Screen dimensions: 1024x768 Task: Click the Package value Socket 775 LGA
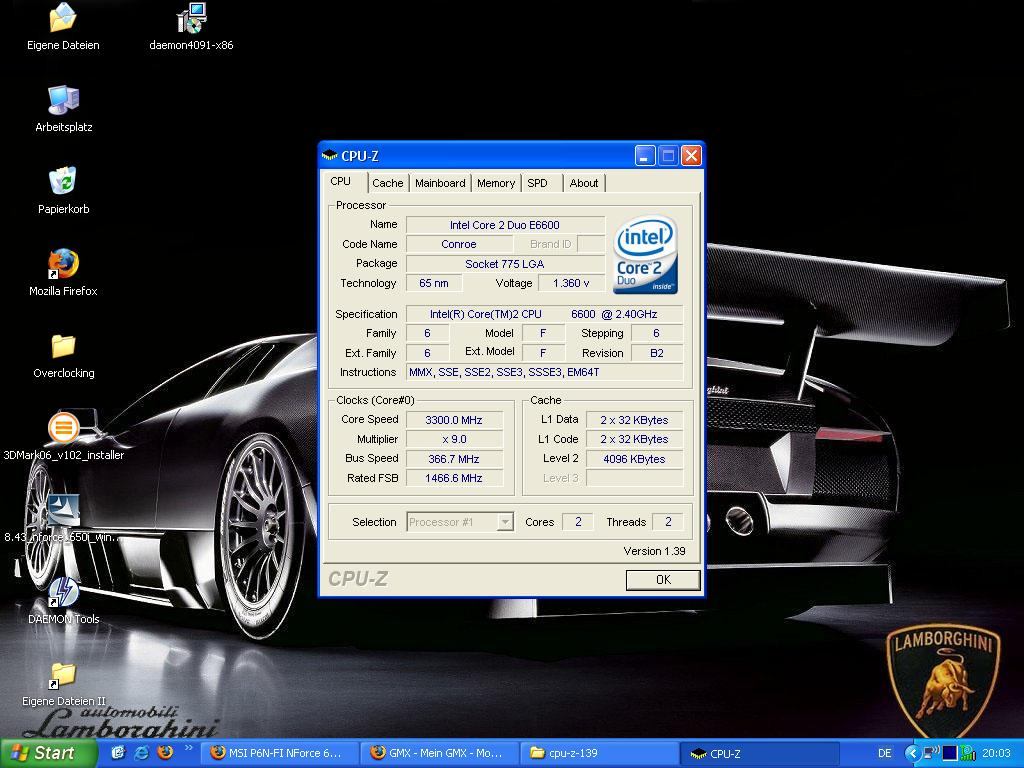[505, 263]
